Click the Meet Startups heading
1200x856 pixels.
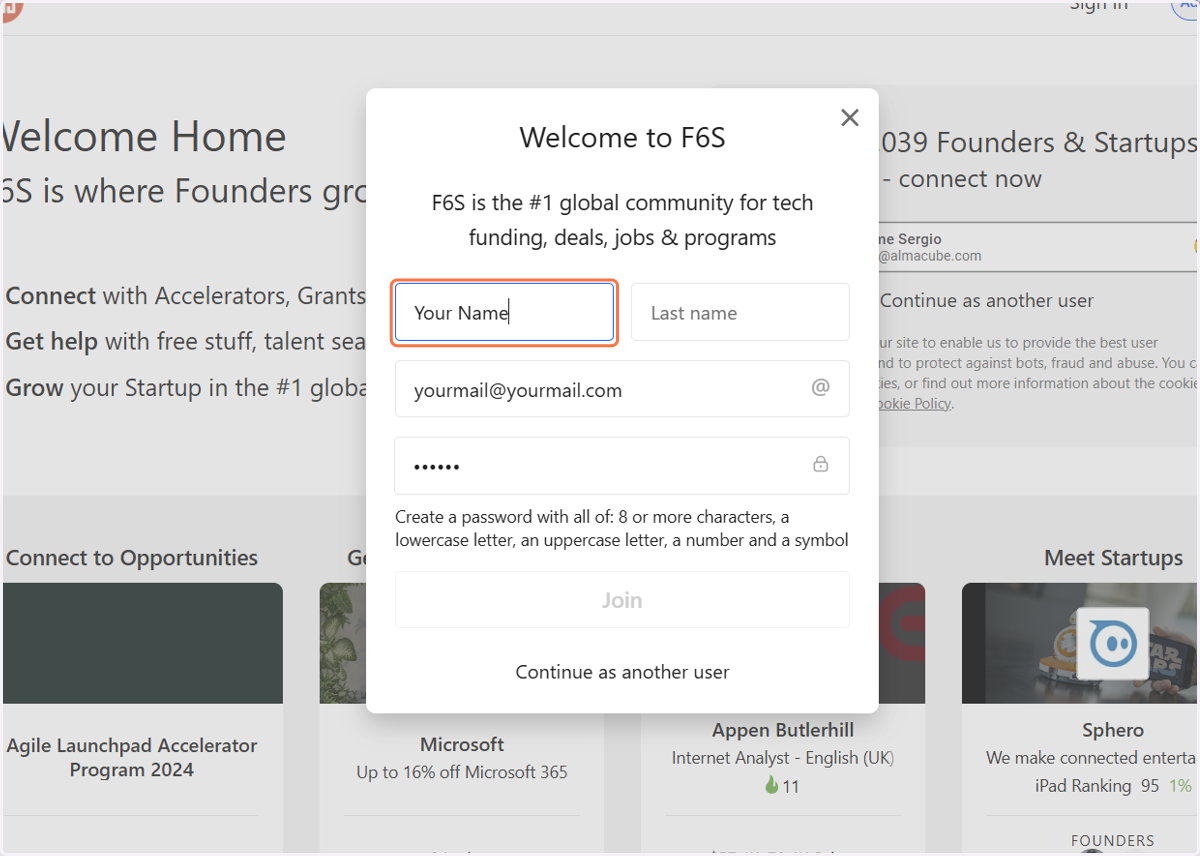[x=1114, y=558]
